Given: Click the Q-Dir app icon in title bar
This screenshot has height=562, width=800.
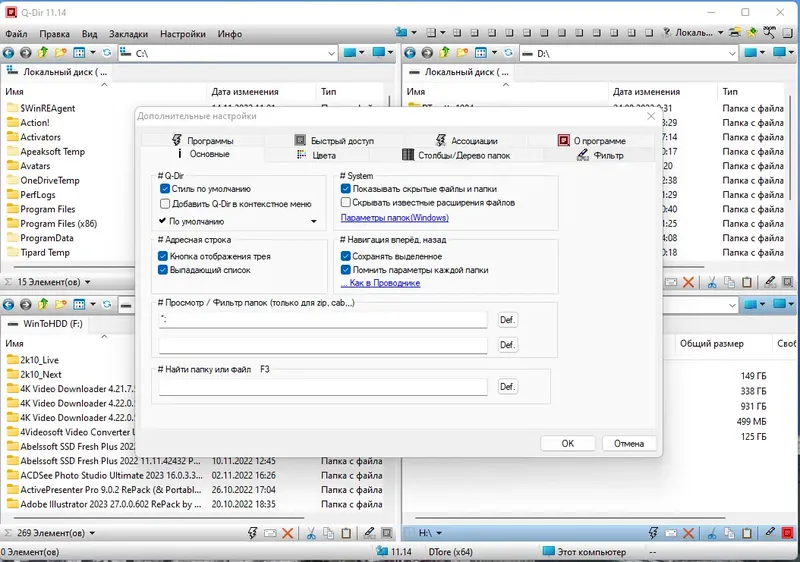Looking at the screenshot, I should [10, 12].
